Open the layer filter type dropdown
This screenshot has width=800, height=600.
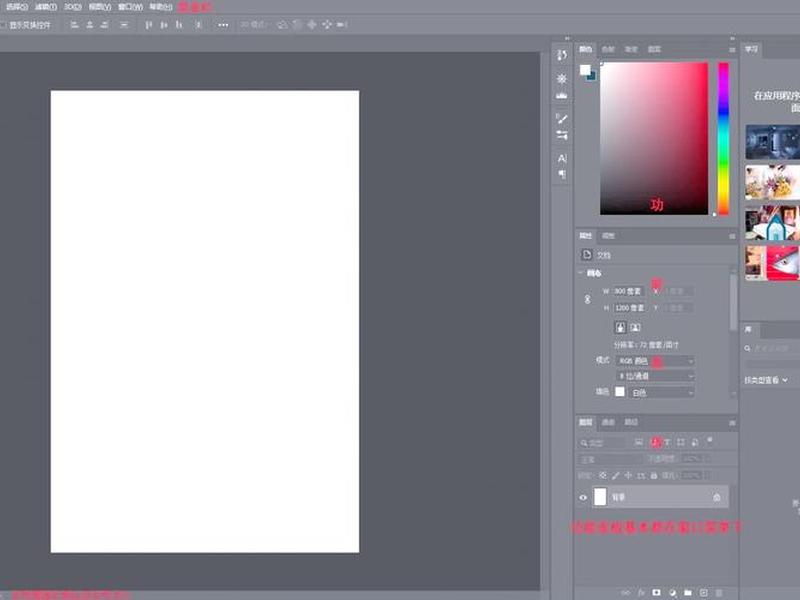click(x=602, y=443)
